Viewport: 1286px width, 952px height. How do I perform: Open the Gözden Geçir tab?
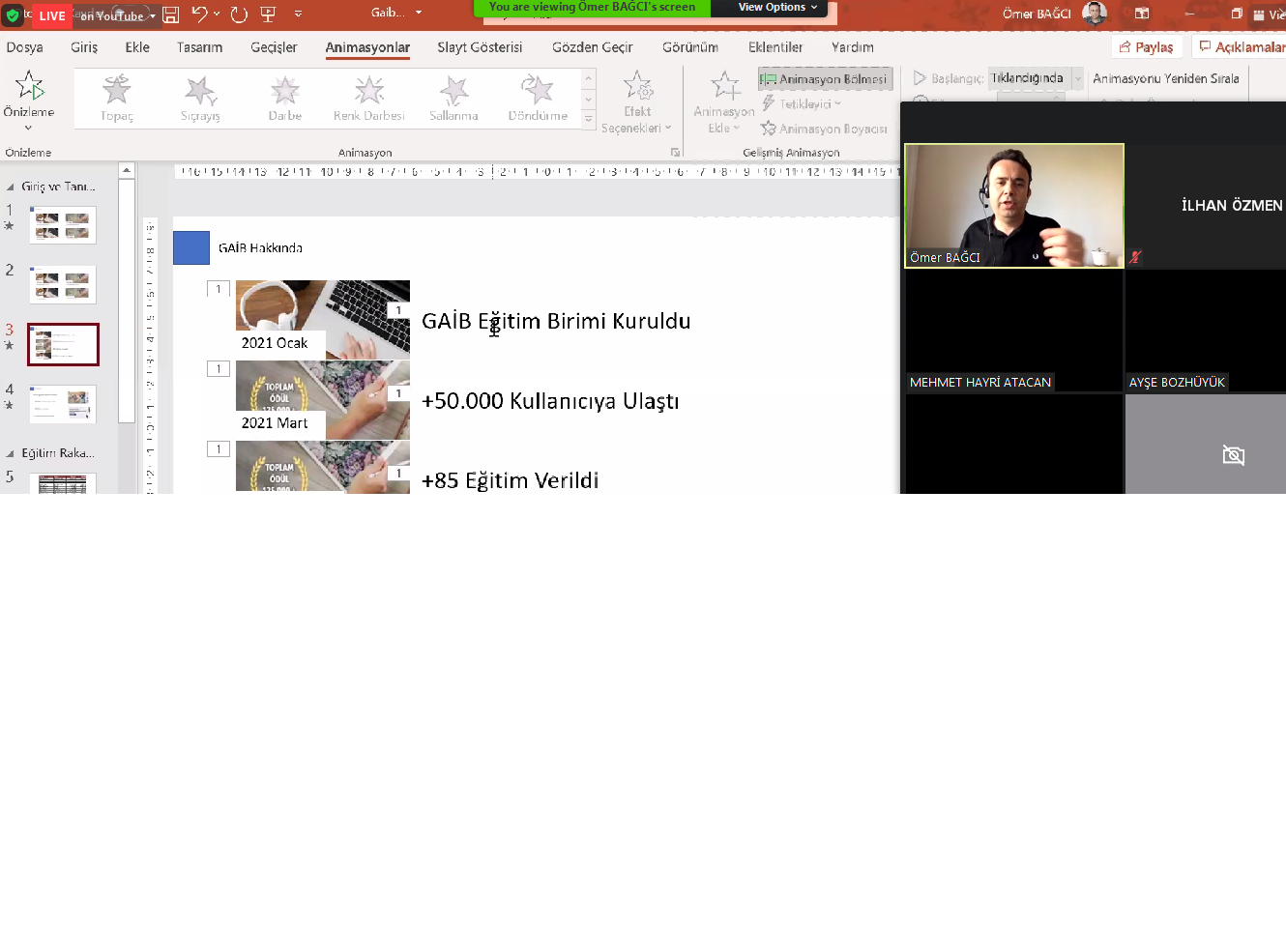pyautogui.click(x=592, y=47)
